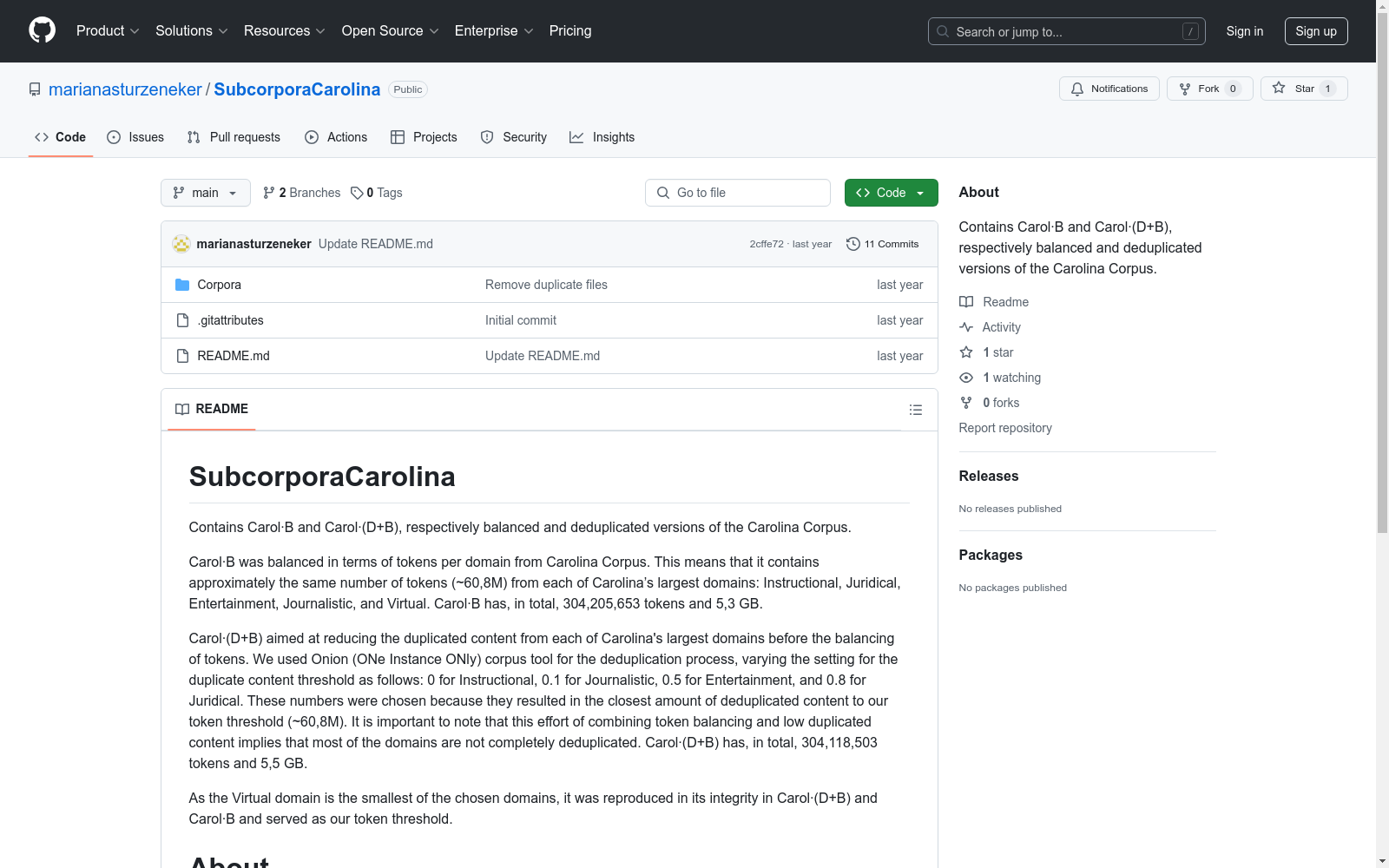Screen dimensions: 1389x868
Task: Expand the main branch dropdown
Action: click(205, 193)
